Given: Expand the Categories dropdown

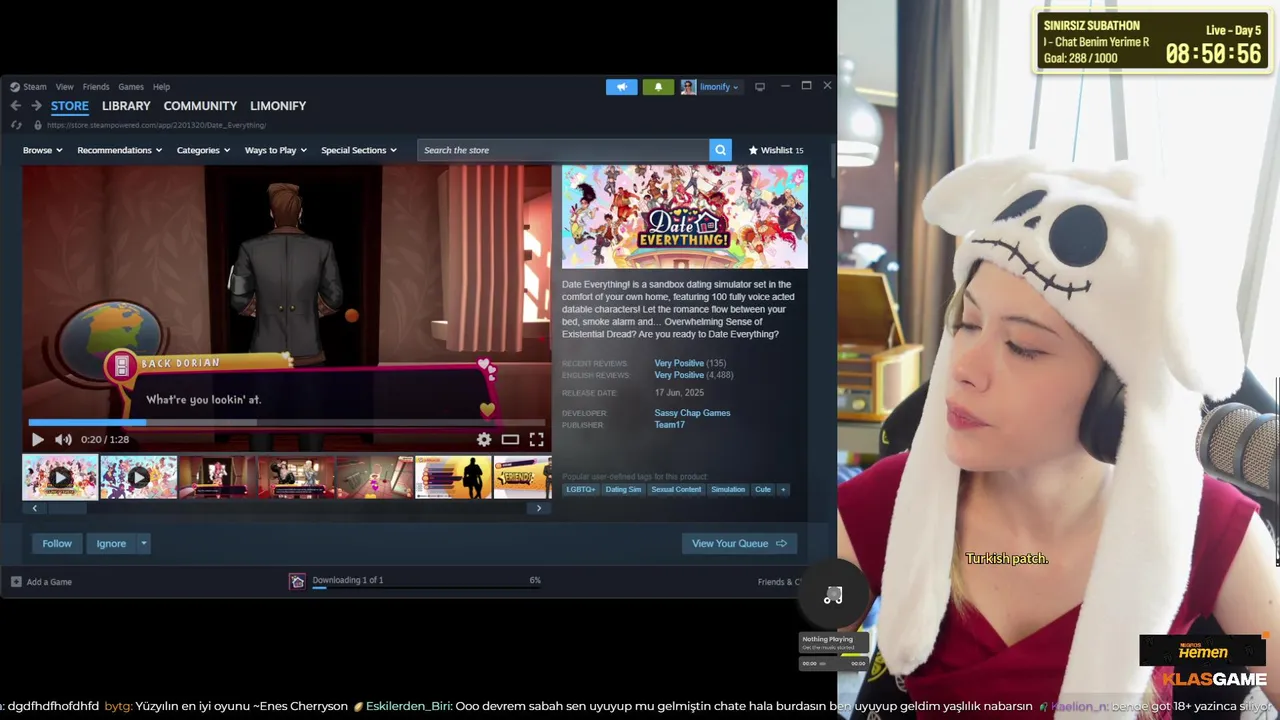Looking at the screenshot, I should (203, 150).
